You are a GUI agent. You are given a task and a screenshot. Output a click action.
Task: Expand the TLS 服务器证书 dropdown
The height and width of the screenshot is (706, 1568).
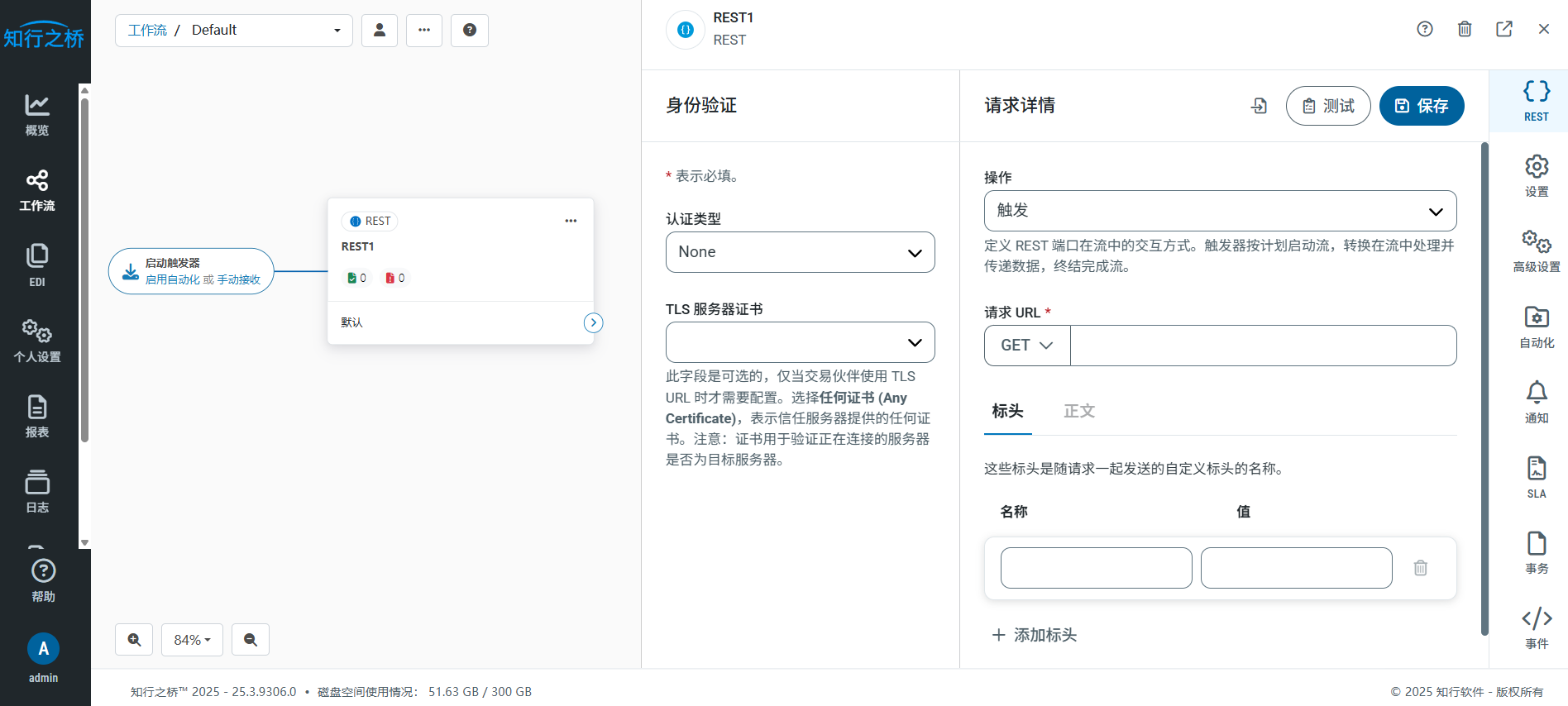coord(800,342)
